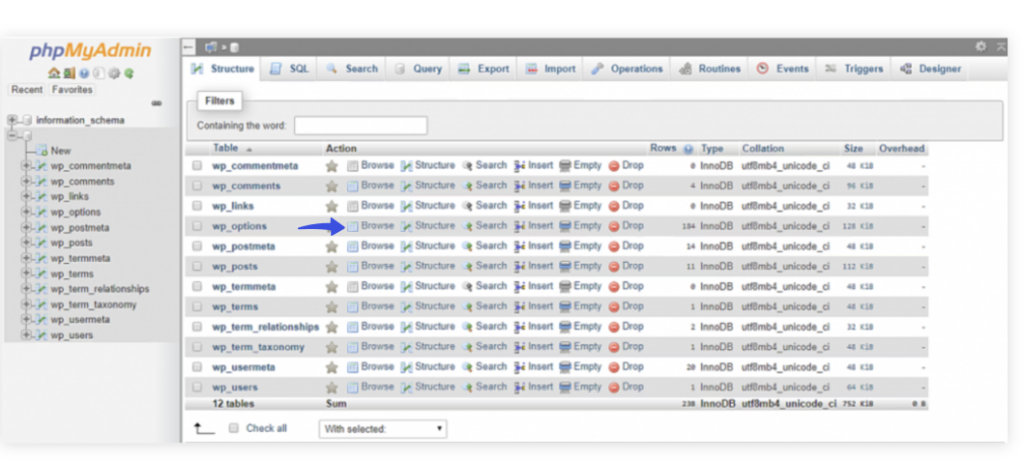Click the Empty icon for wp_comments
This screenshot has width=1024, height=461.
pos(566,185)
